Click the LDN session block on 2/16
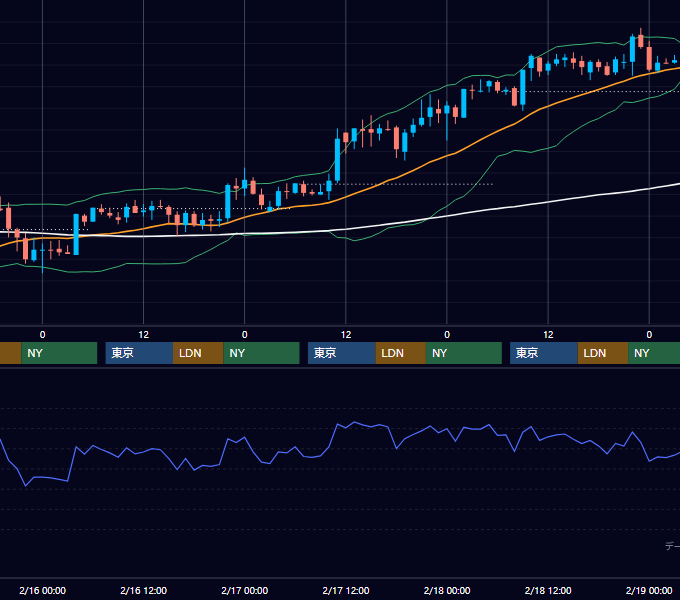680x600 pixels. click(x=198, y=353)
